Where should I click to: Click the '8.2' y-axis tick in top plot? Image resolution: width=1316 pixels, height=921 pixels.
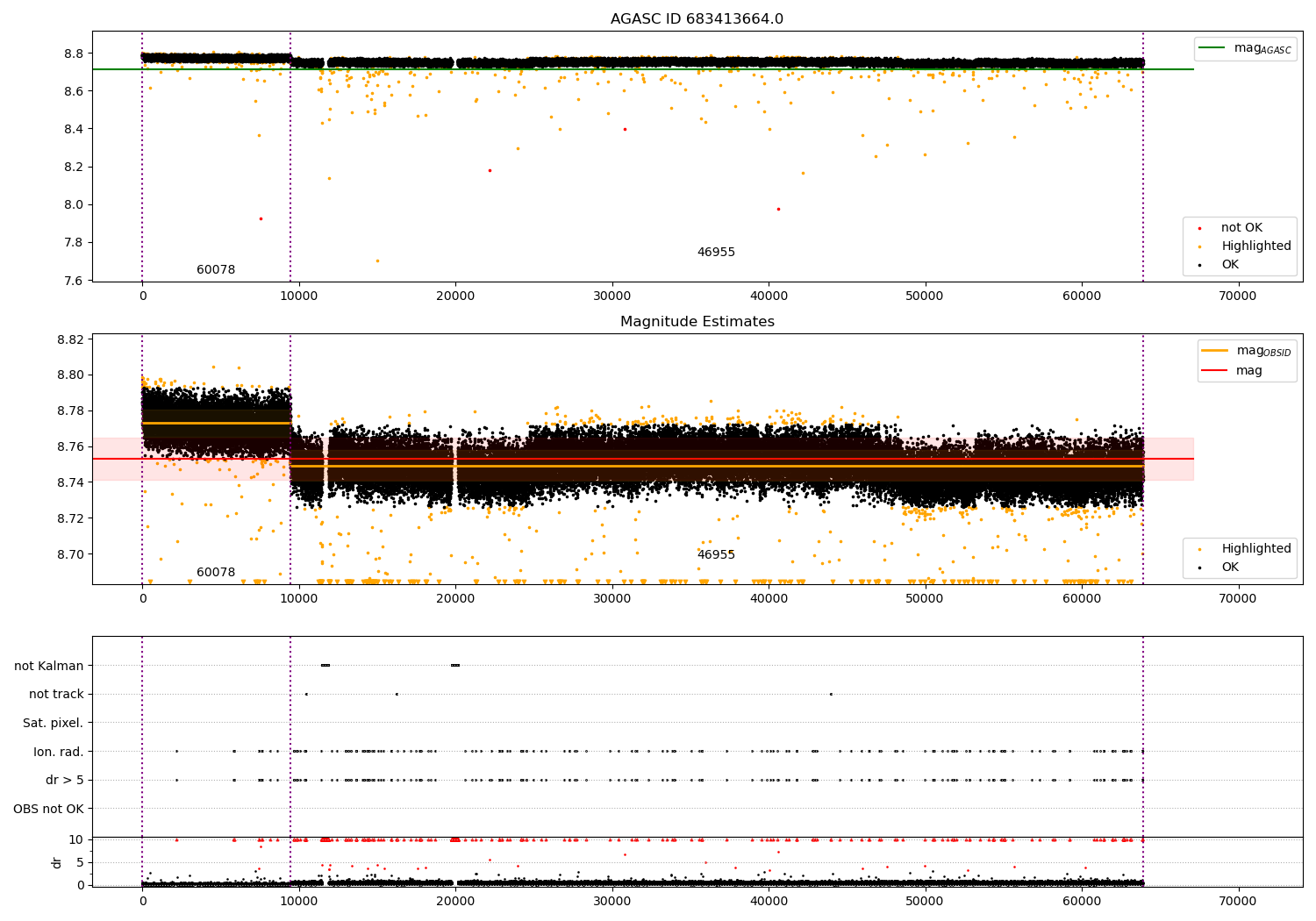coord(73,167)
